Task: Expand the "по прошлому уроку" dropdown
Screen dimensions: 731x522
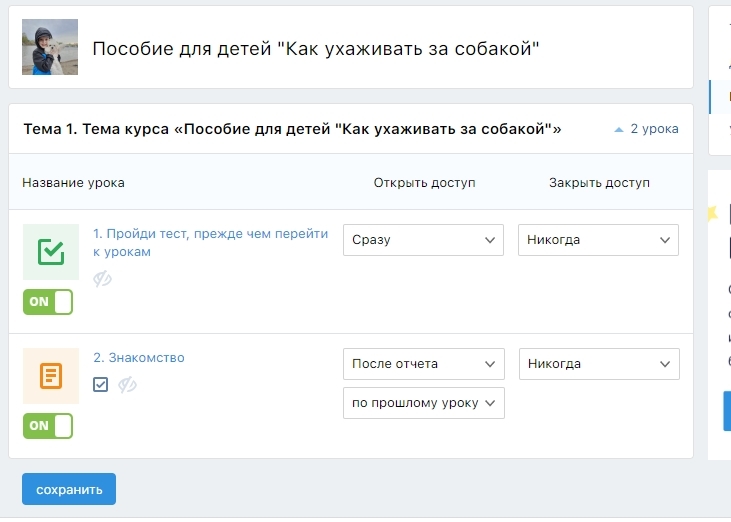Action: [x=424, y=403]
